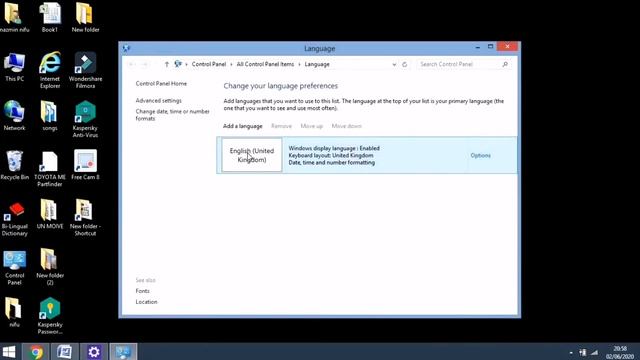Launch Free Cam 8 shortcut

pos(85,165)
